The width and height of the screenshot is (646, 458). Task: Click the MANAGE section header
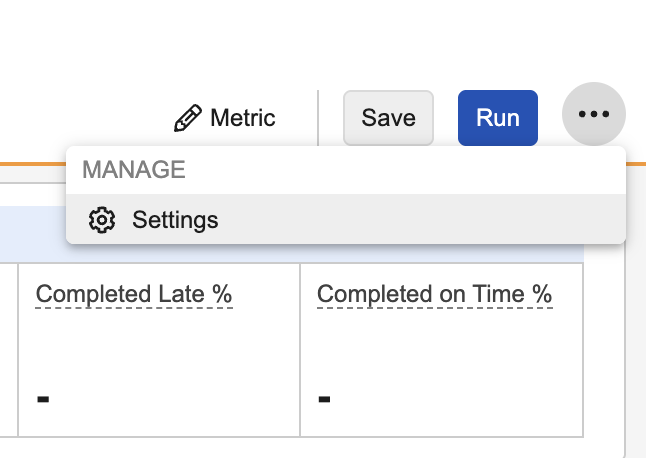[134, 170]
